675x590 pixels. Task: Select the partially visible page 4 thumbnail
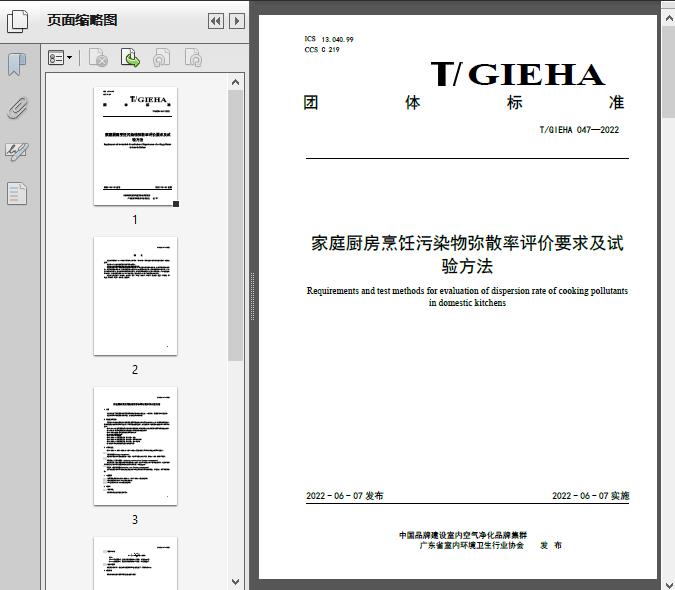(x=135, y=563)
